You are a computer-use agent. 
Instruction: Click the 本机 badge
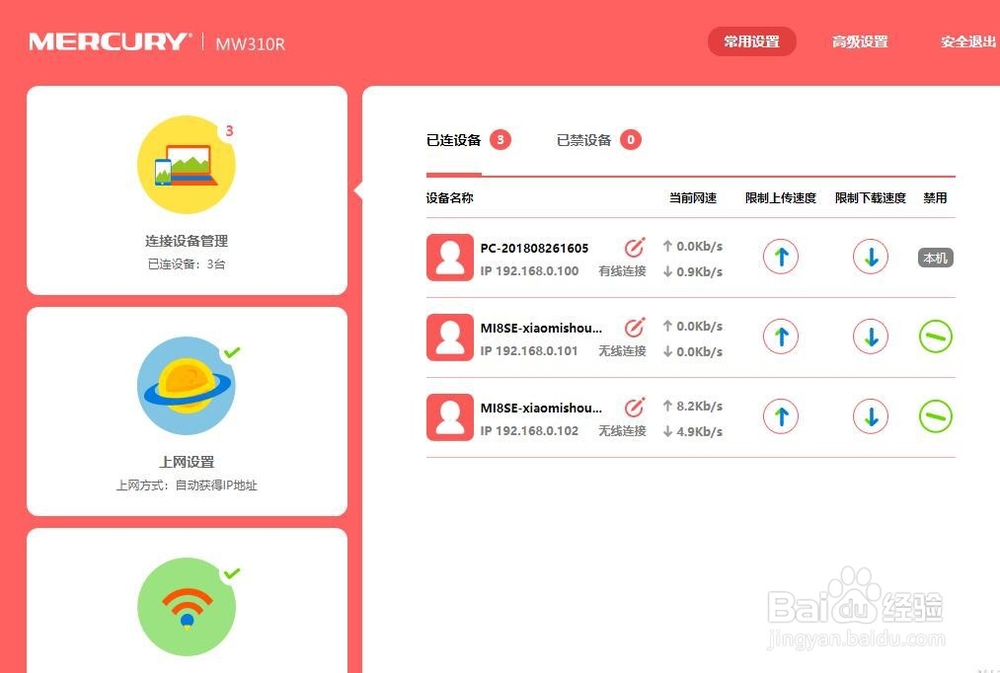936,258
